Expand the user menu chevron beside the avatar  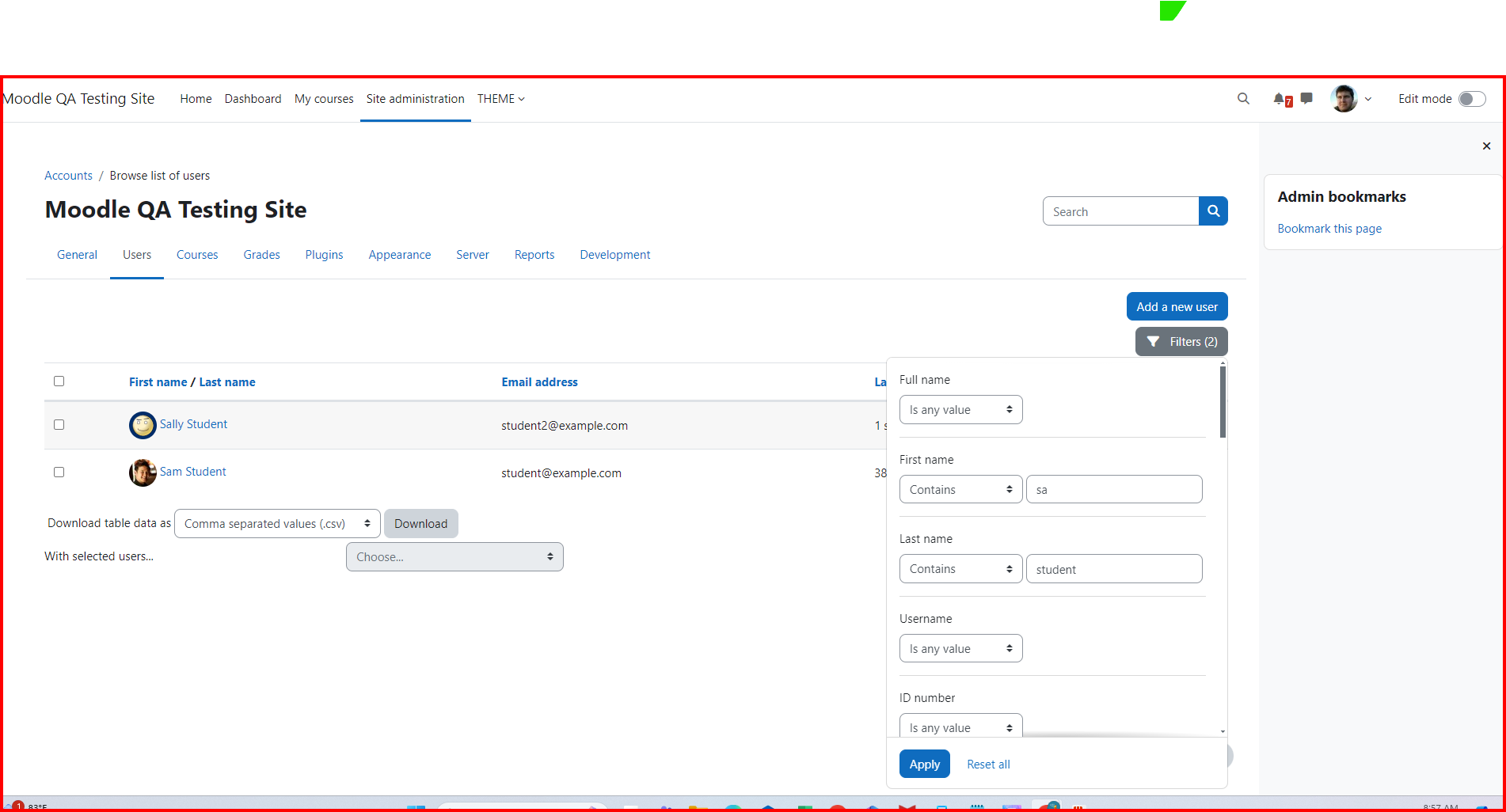coord(1368,100)
